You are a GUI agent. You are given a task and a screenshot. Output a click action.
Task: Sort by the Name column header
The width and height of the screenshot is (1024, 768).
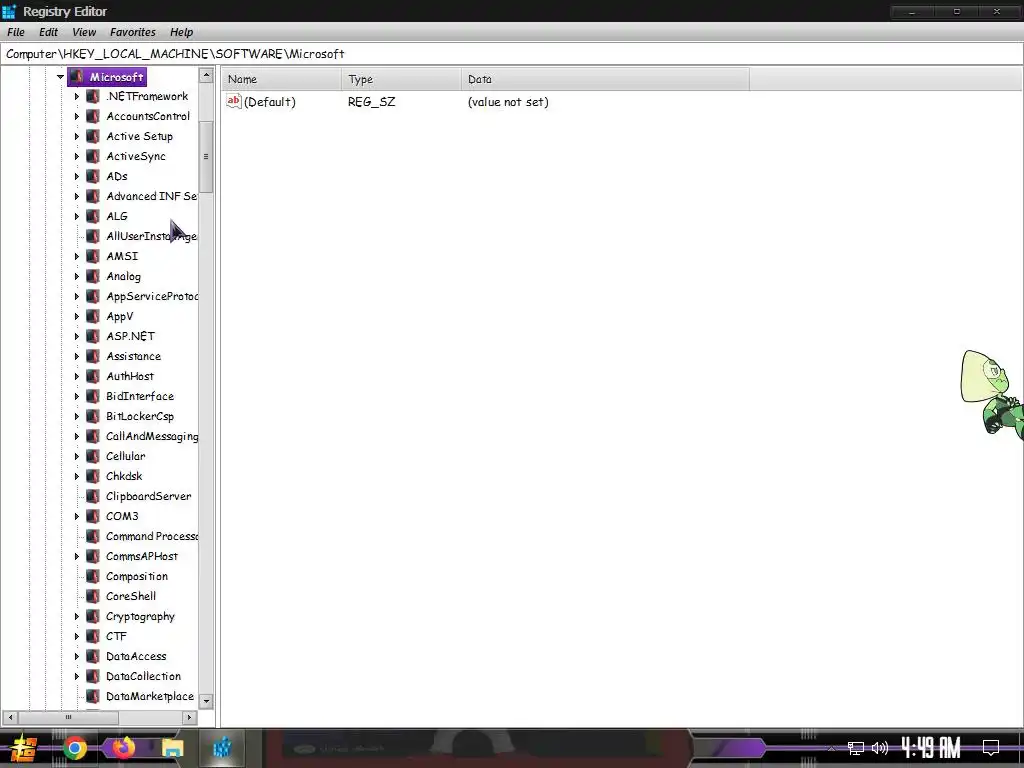pos(281,79)
